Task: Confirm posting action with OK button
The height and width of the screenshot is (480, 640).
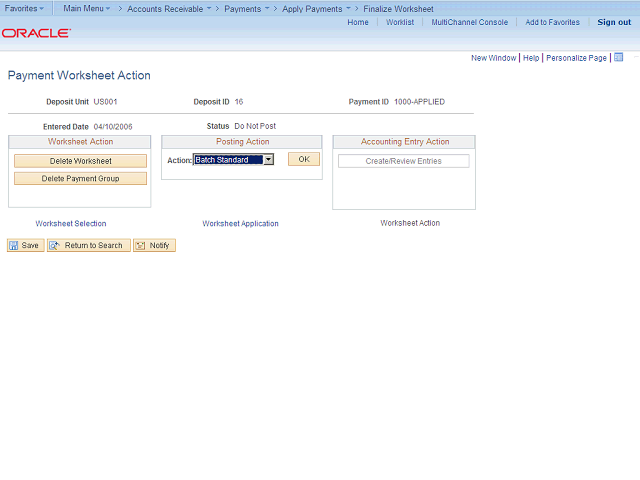Action: tap(304, 159)
